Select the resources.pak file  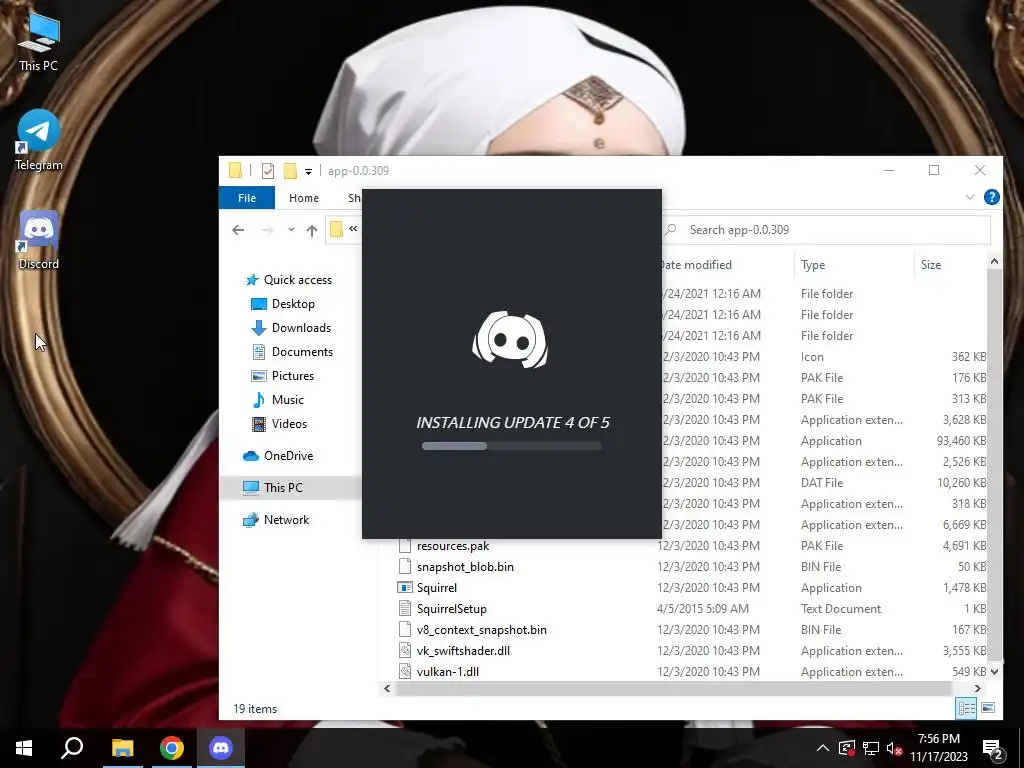(x=453, y=546)
